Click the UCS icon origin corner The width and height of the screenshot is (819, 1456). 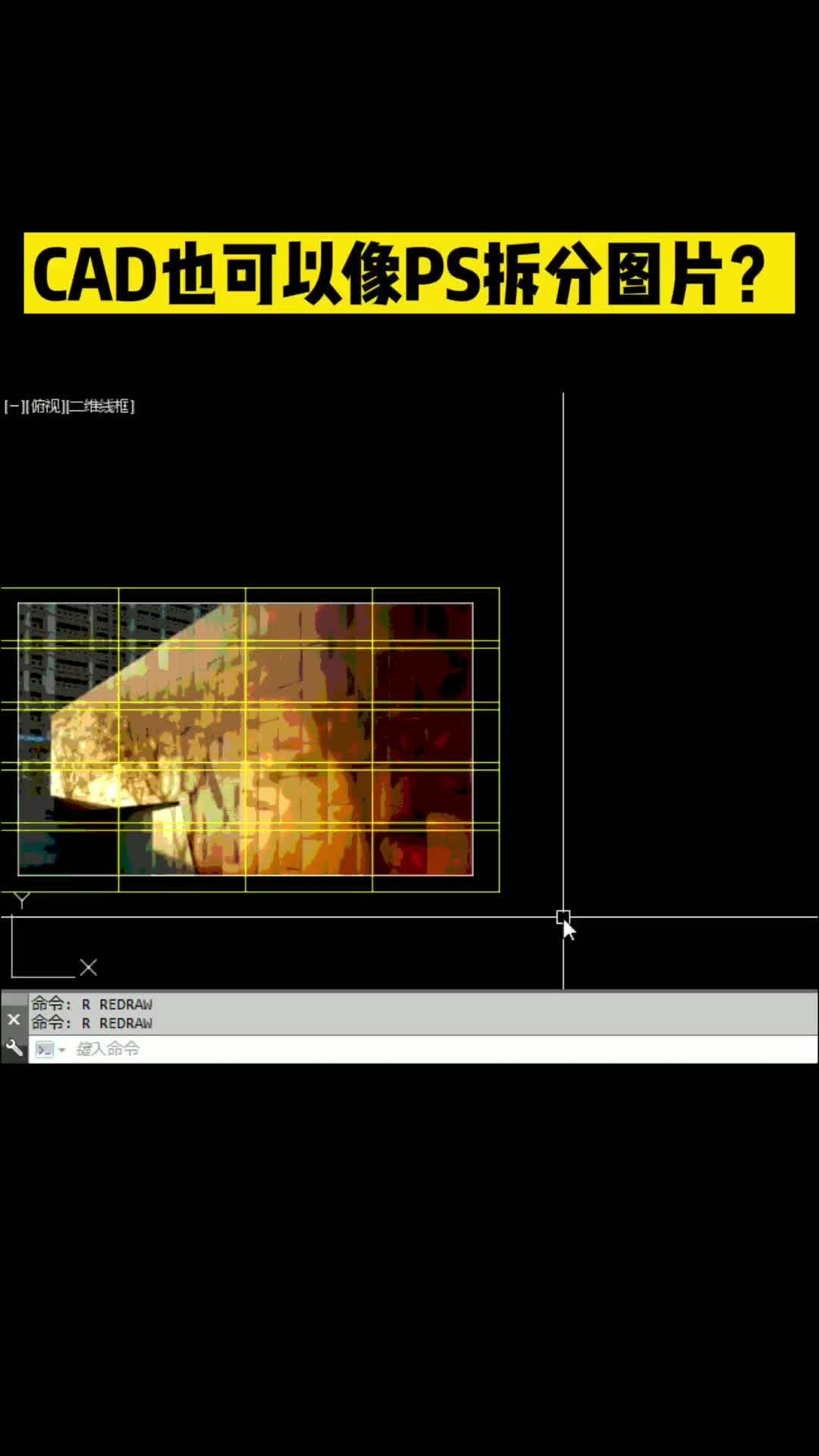click(x=12, y=976)
